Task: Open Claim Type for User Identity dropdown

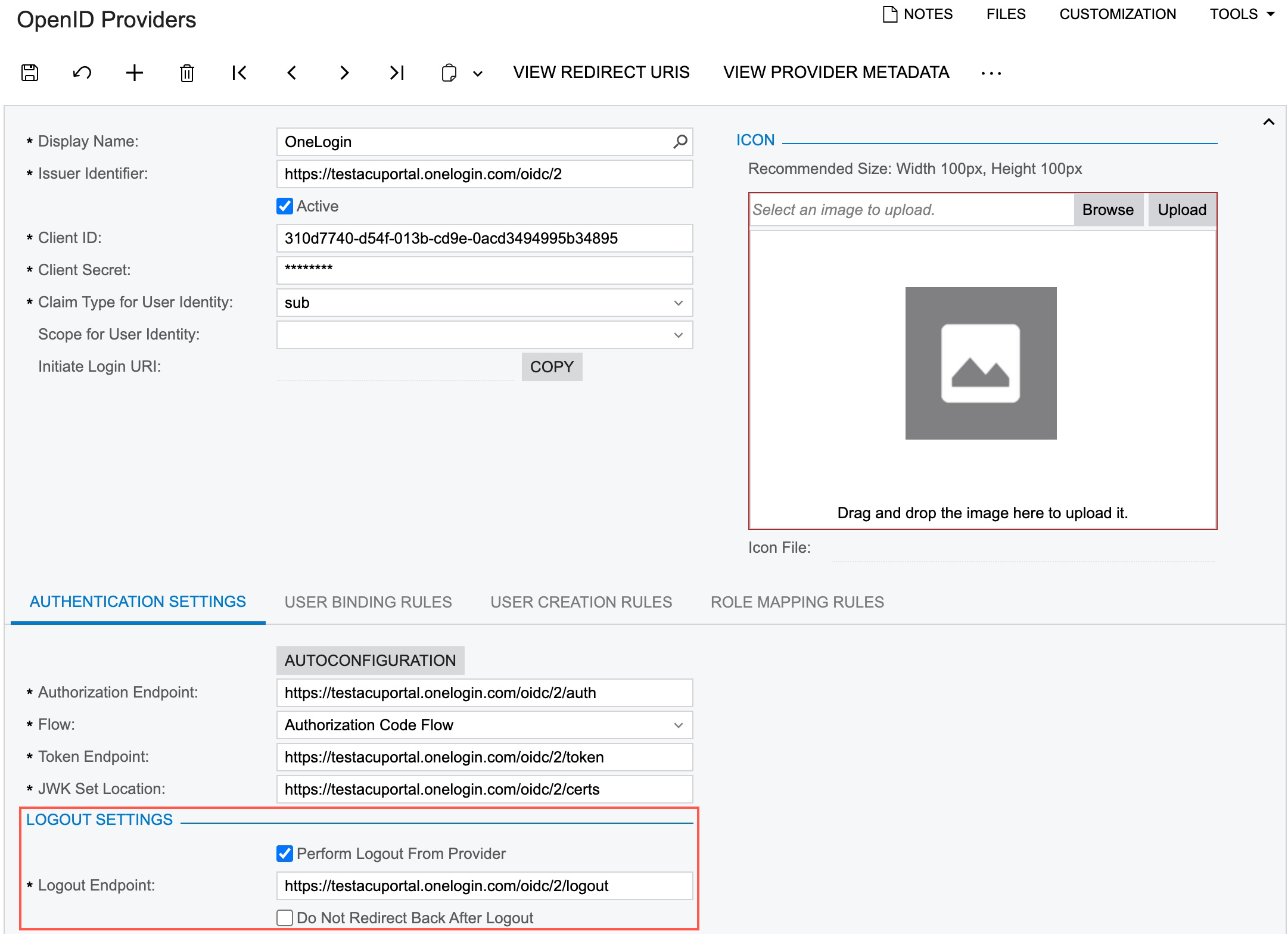Action: (678, 303)
